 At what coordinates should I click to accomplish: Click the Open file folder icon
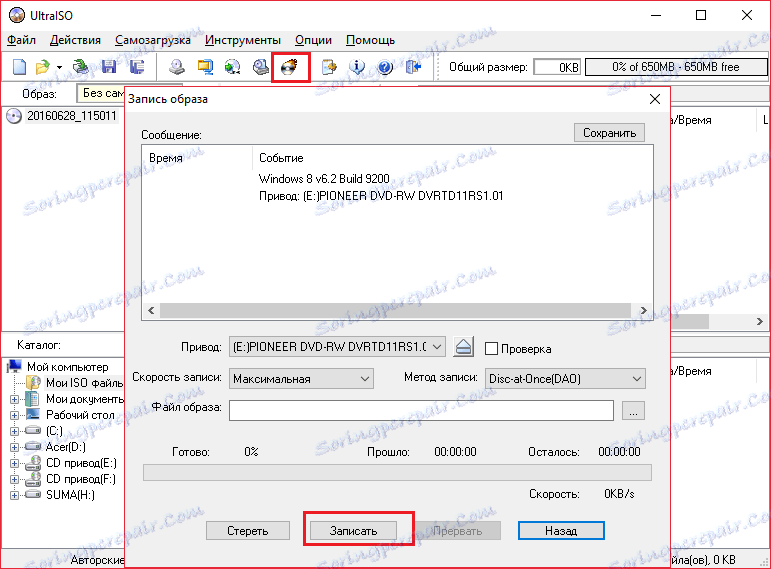click(43, 66)
